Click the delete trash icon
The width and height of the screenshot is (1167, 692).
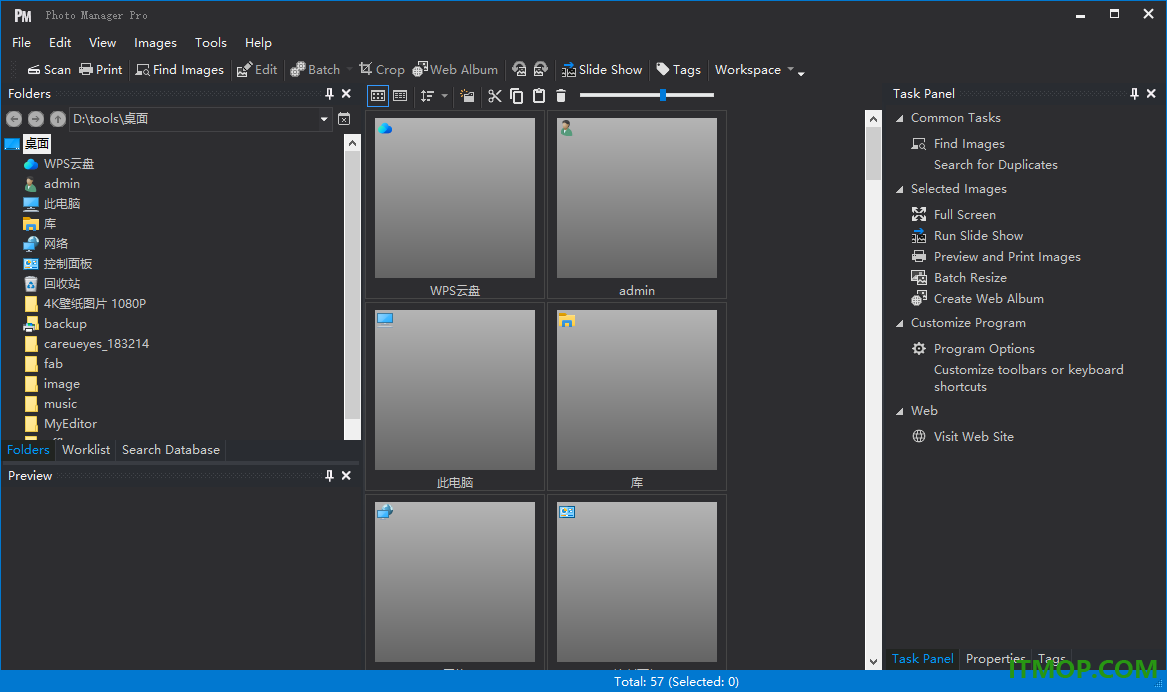[x=561, y=95]
